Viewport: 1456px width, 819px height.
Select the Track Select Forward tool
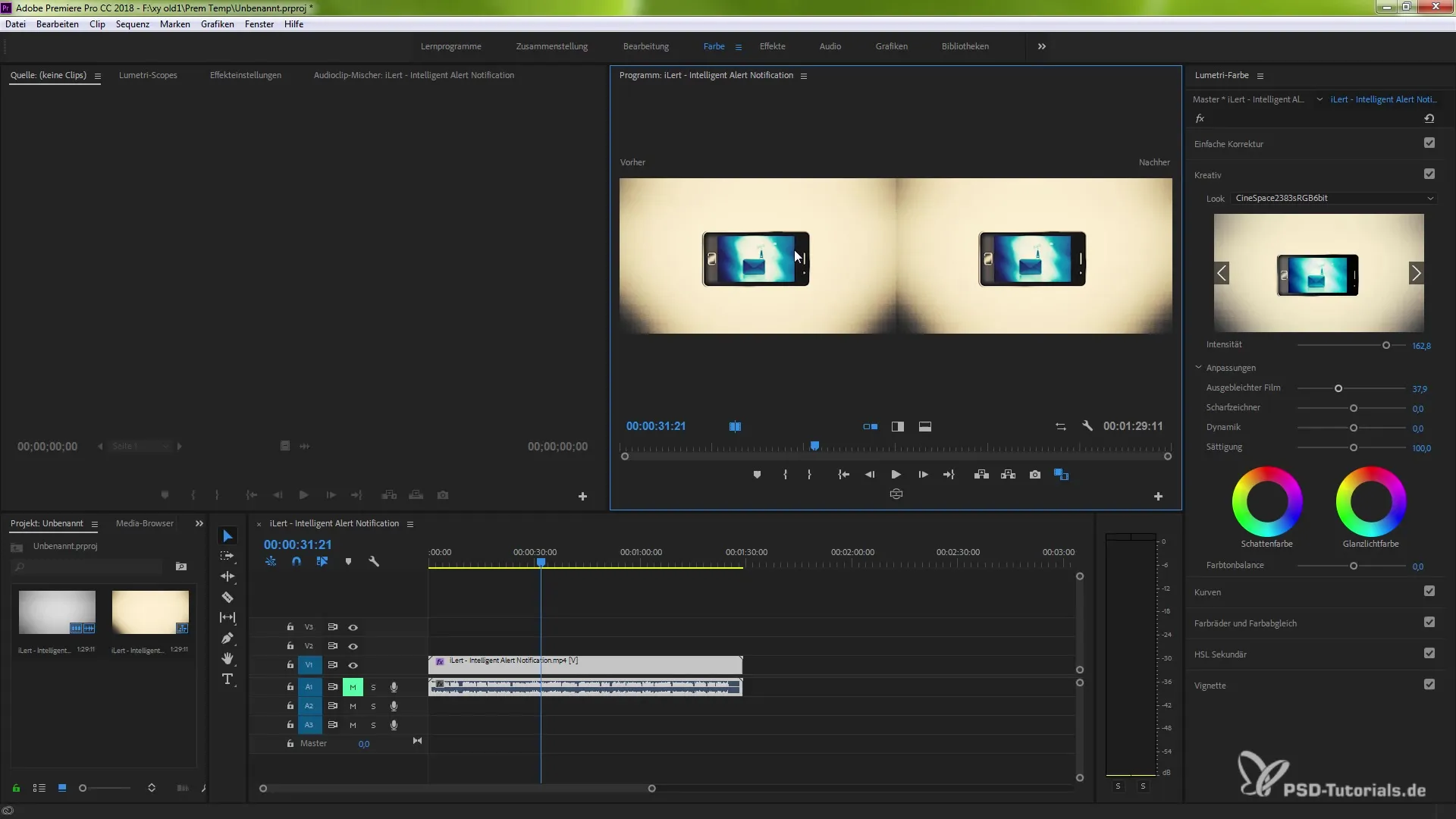click(x=227, y=556)
